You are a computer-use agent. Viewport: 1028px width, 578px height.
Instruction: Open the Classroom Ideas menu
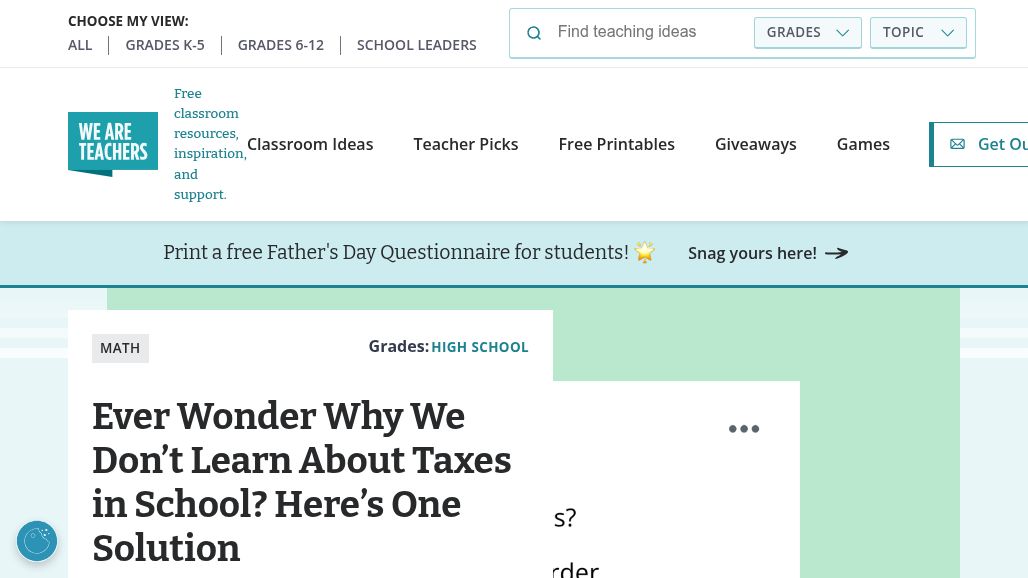(310, 144)
